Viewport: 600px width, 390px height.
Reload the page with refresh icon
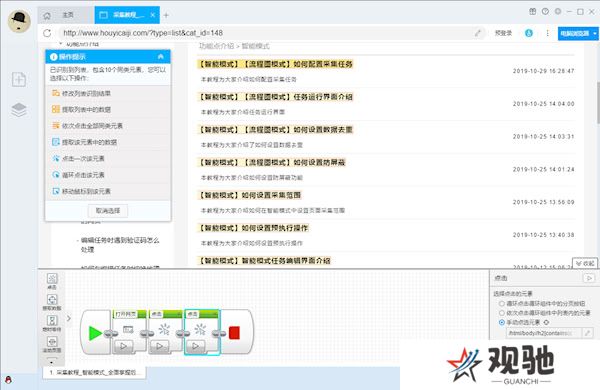47,33
